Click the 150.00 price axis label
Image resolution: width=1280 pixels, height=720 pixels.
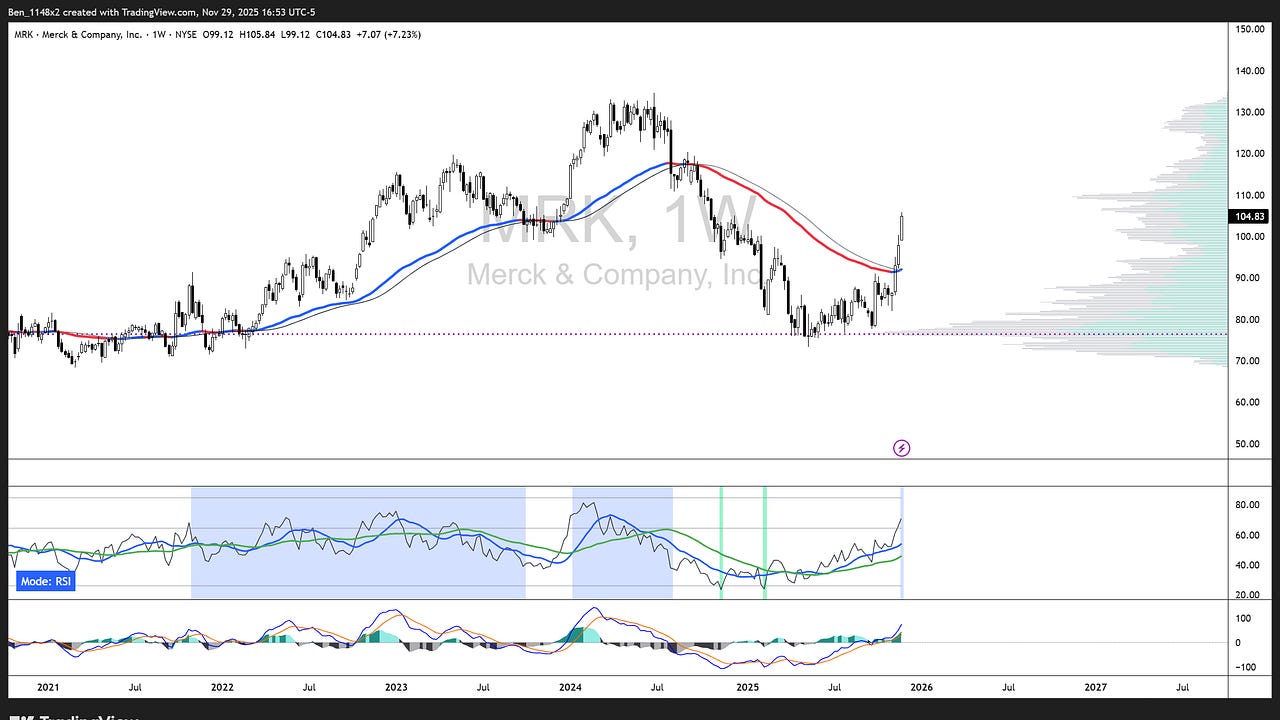pyautogui.click(x=1251, y=29)
